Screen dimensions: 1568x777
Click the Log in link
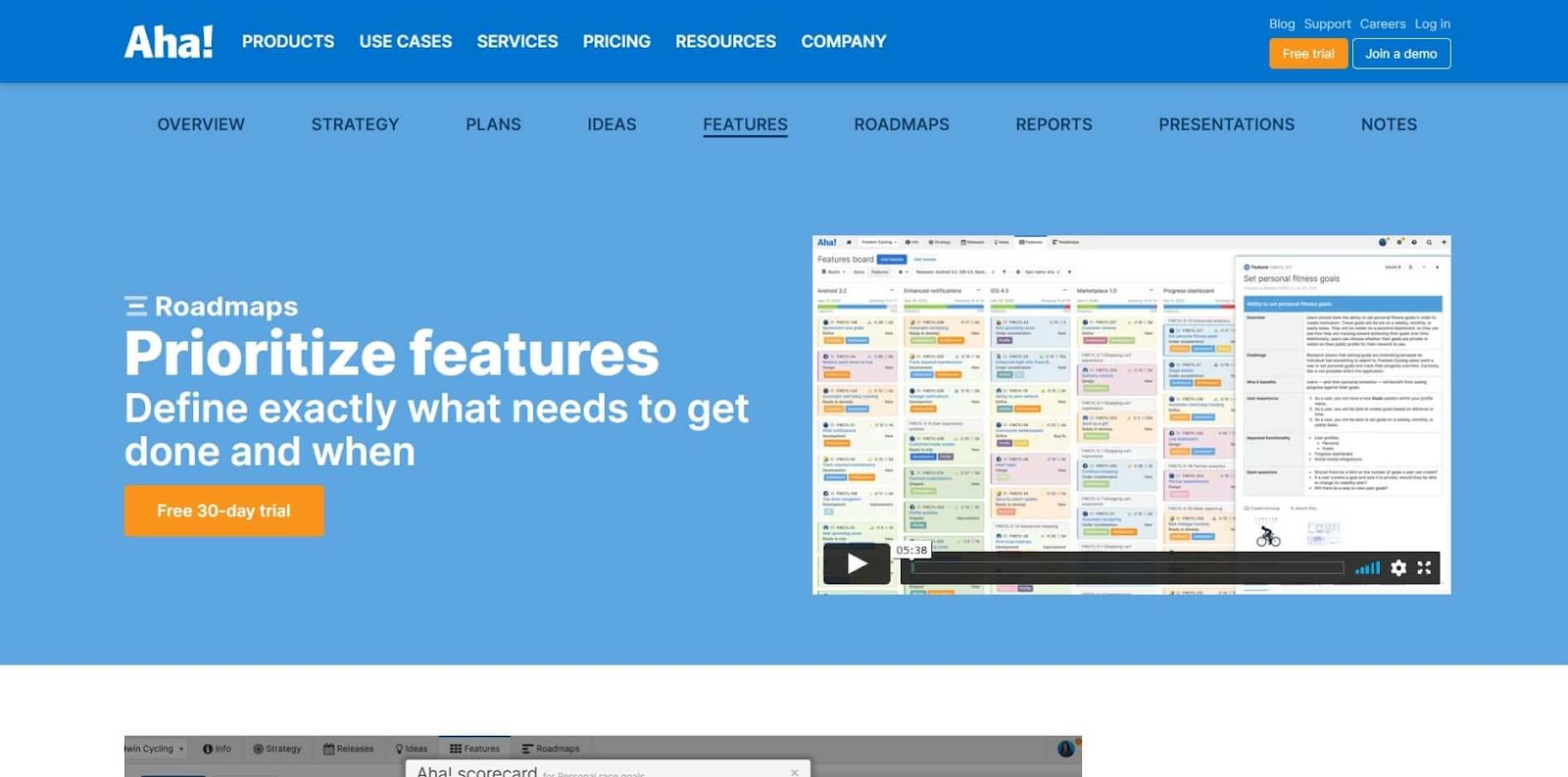1433,24
